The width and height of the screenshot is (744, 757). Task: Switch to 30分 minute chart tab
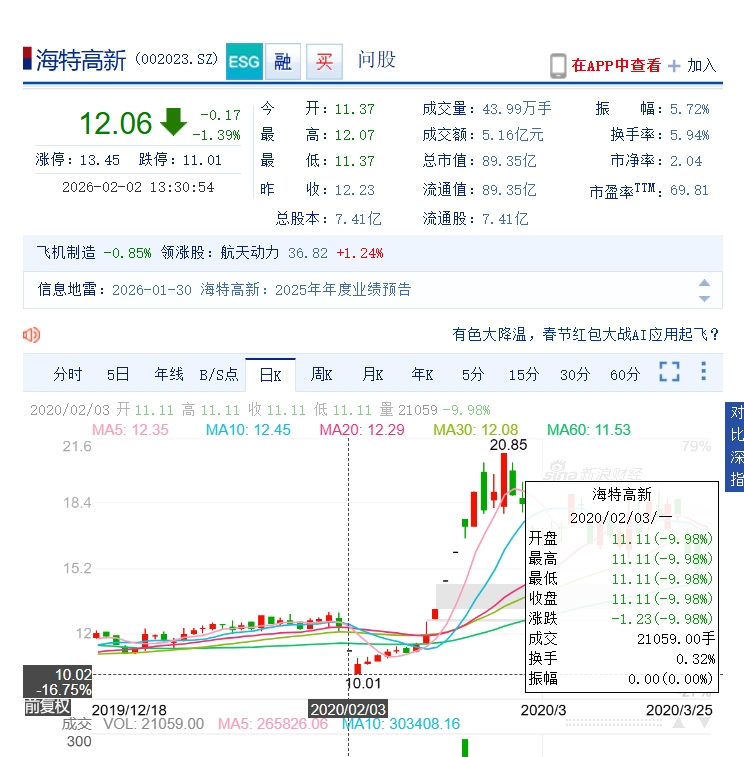click(575, 374)
